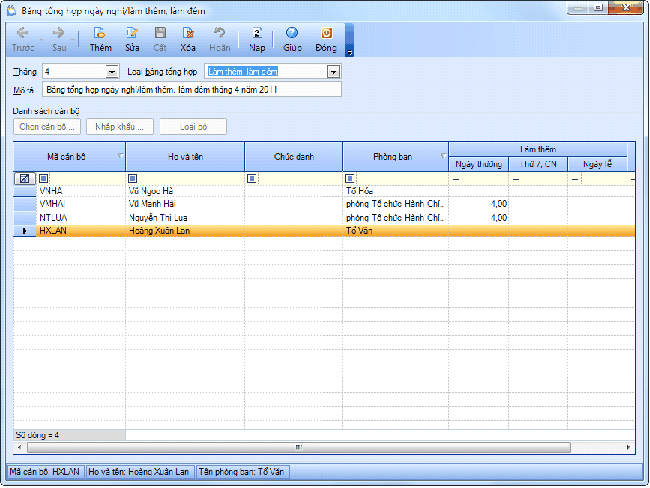Click the Hoãn undo toolbar icon
This screenshot has height=488, width=650.
tap(219, 33)
